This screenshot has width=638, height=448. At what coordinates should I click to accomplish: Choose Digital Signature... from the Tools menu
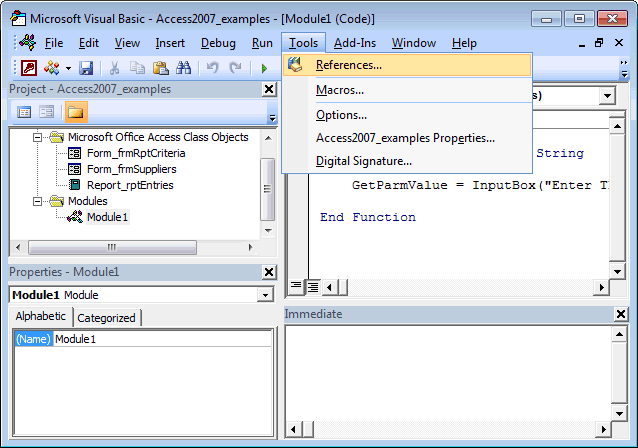pos(407,161)
